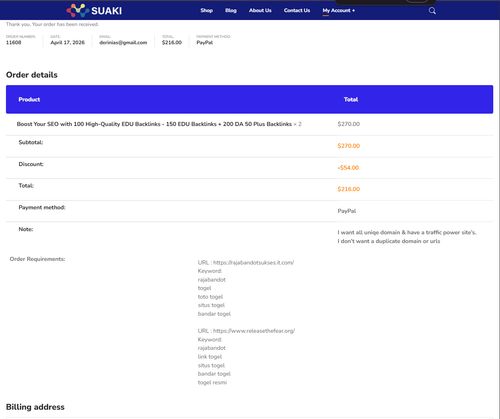Click the Note row label

click(x=26, y=229)
